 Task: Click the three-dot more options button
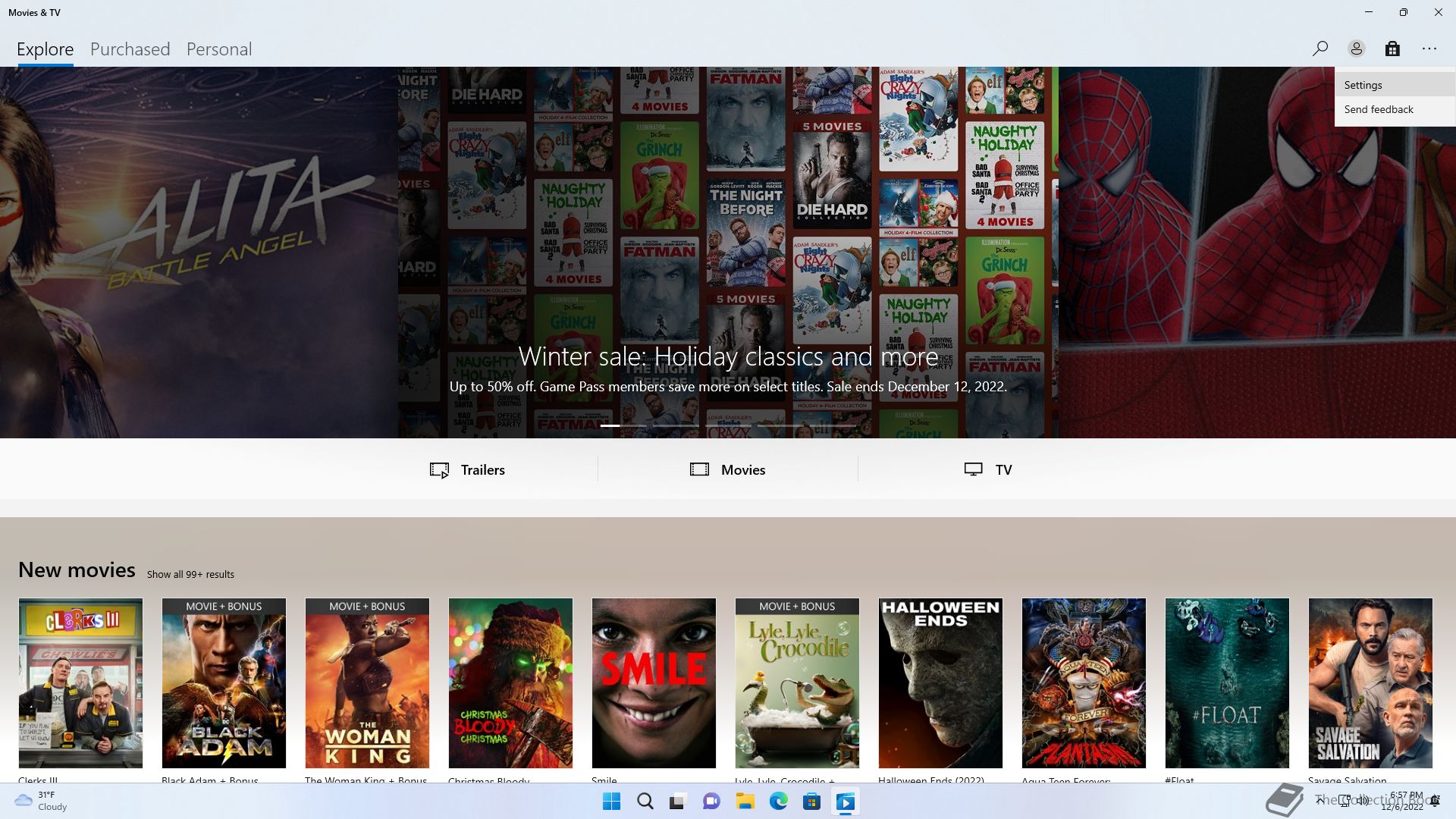[x=1429, y=49]
